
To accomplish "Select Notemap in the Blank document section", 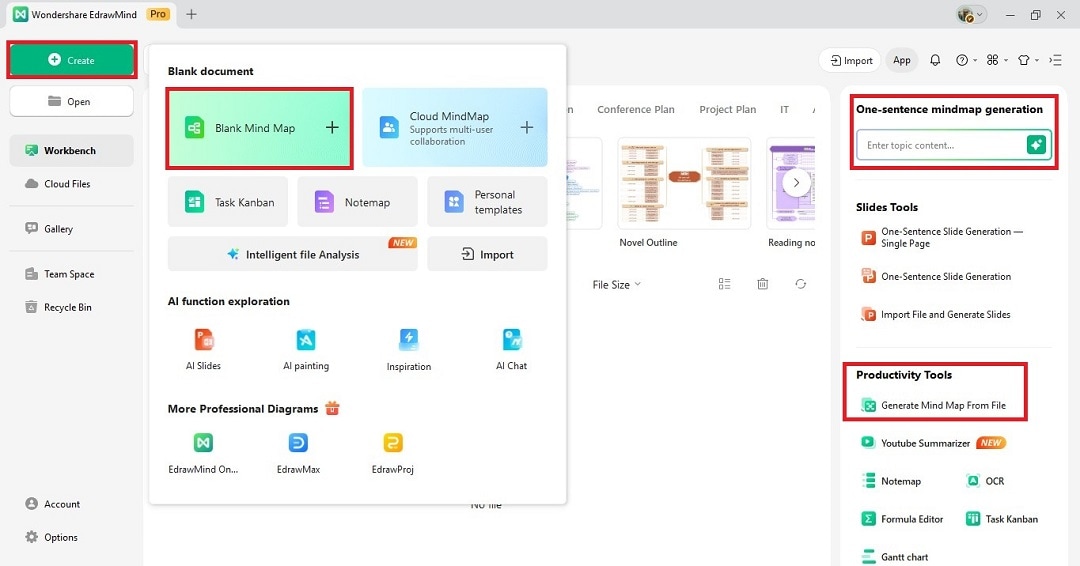I will (x=357, y=202).
